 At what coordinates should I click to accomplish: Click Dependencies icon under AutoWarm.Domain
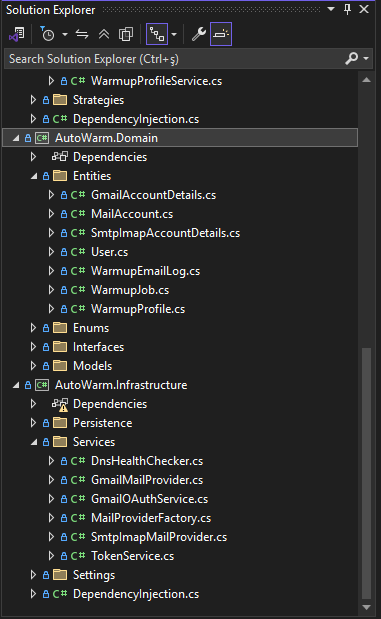(60, 157)
